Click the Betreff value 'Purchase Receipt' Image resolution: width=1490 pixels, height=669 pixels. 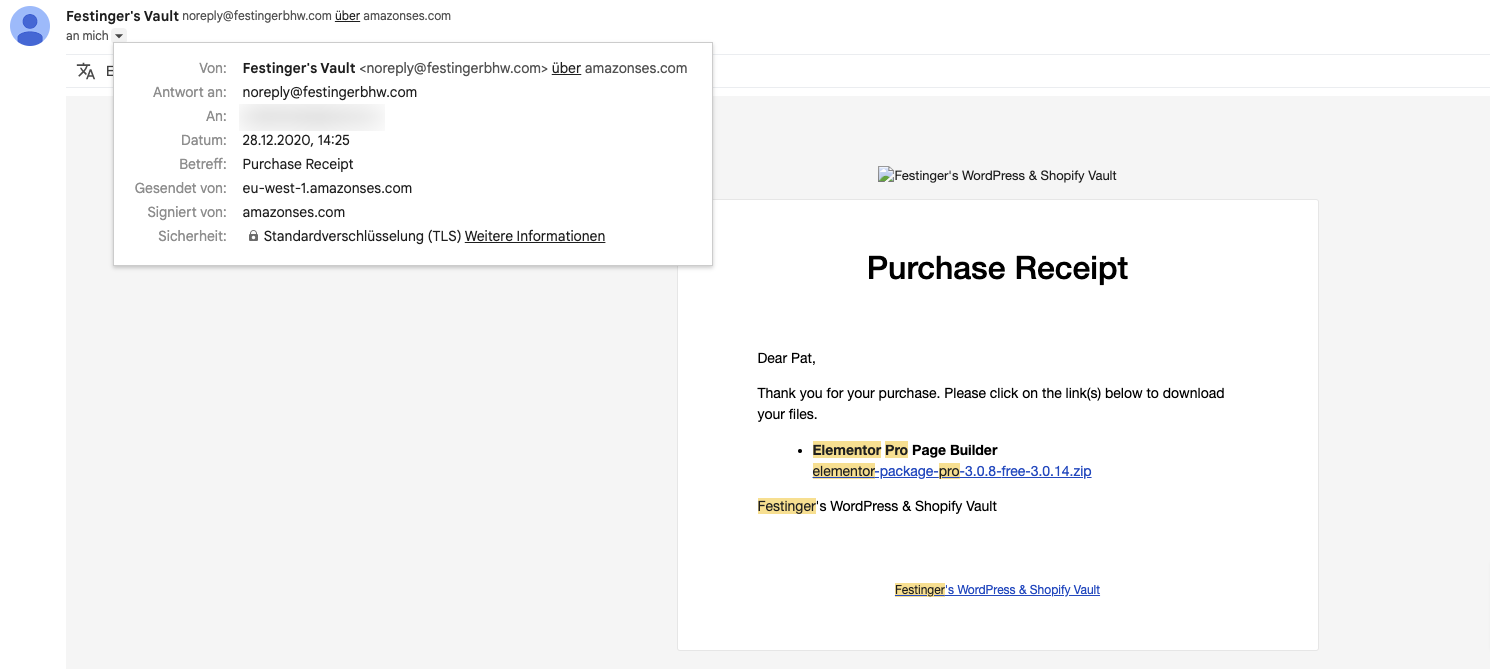pos(298,165)
